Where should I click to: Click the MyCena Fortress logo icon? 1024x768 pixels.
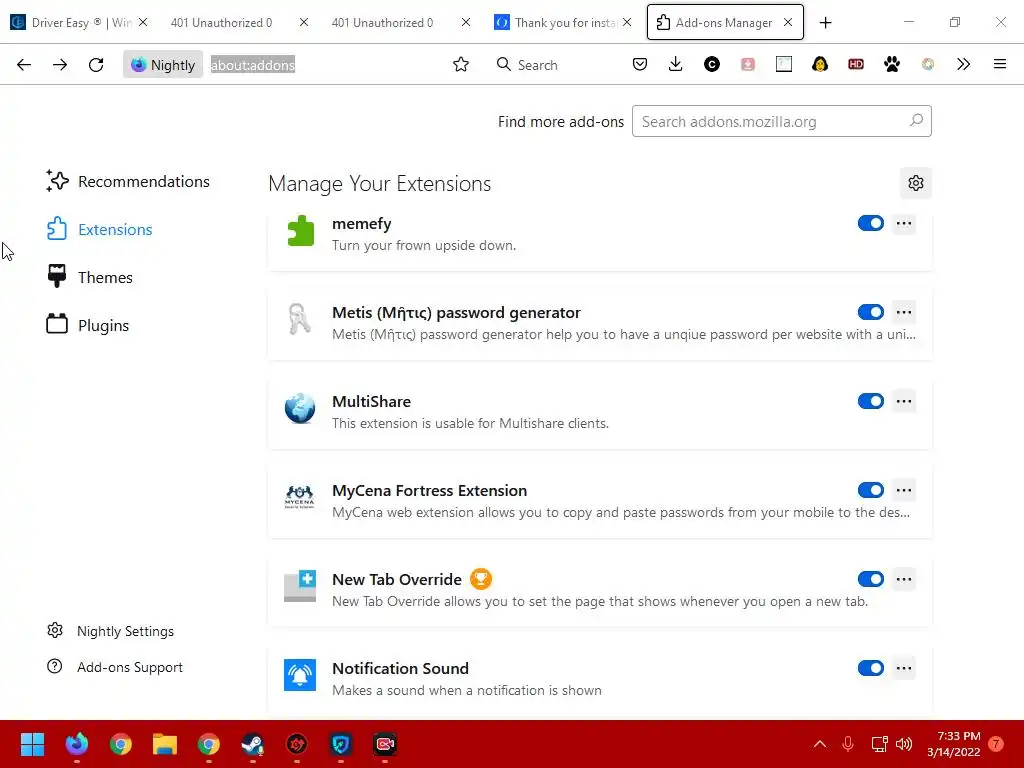click(300, 497)
